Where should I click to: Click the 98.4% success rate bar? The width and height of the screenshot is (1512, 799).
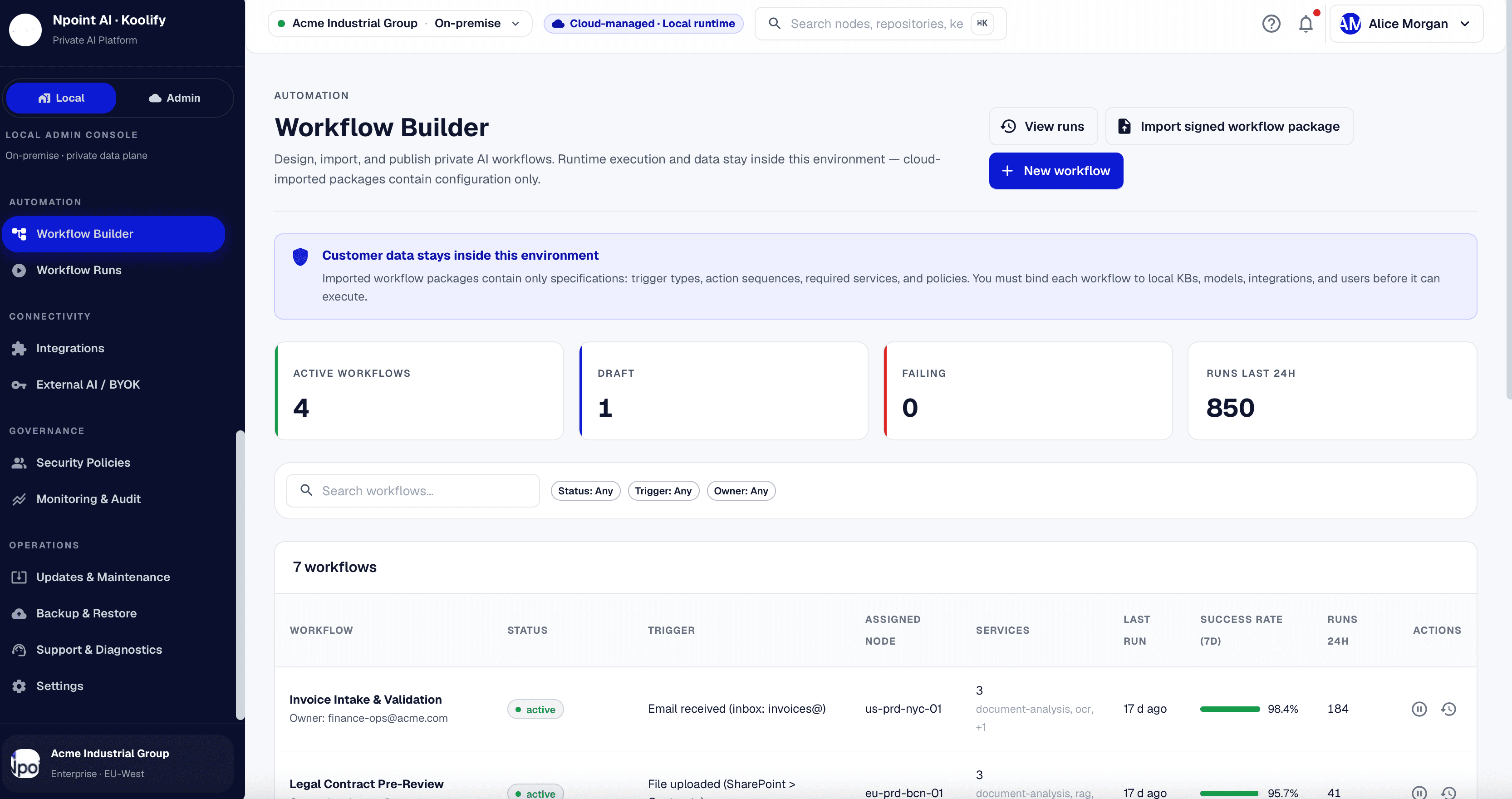point(1230,709)
